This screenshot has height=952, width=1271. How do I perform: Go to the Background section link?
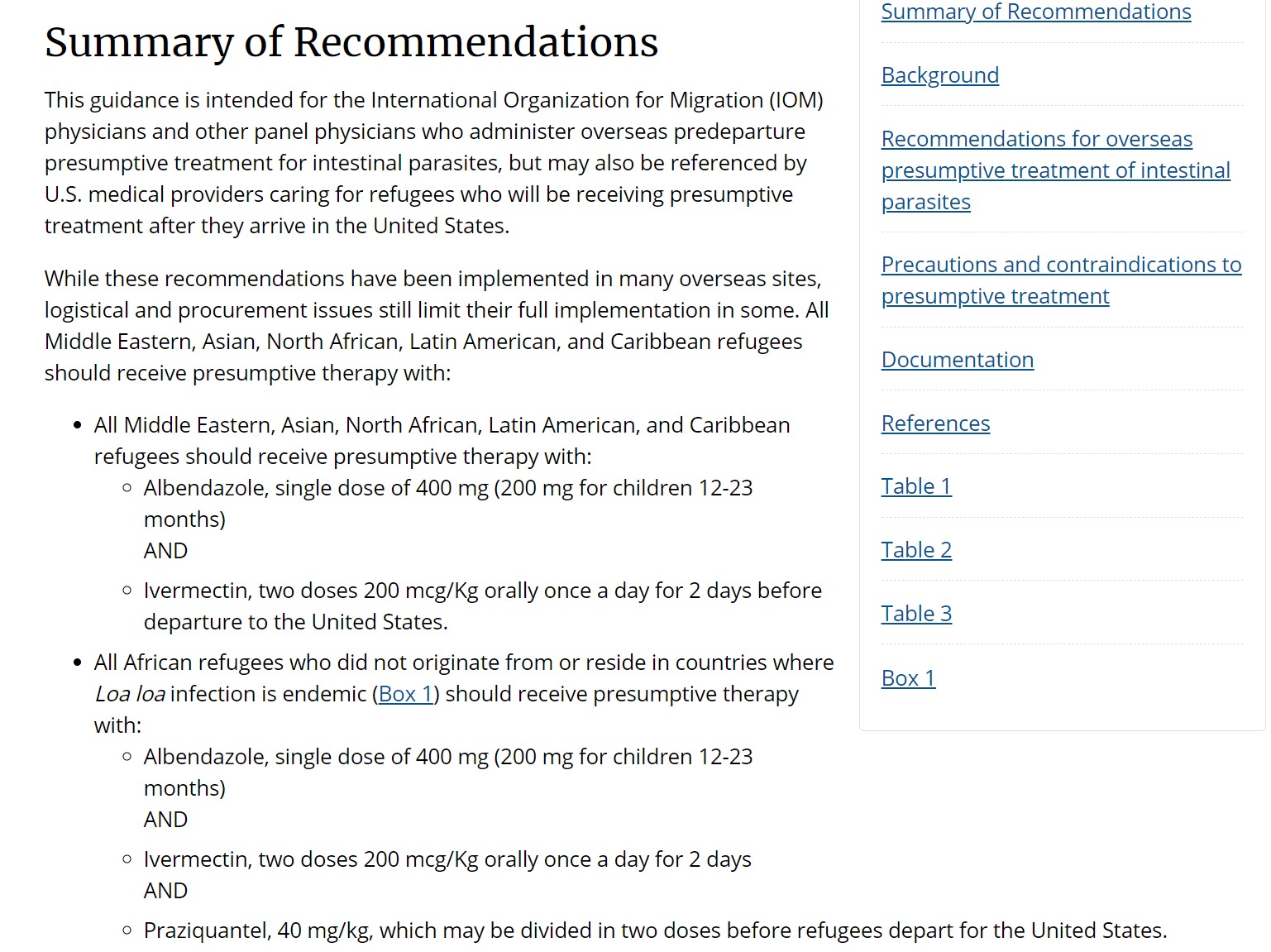click(939, 75)
